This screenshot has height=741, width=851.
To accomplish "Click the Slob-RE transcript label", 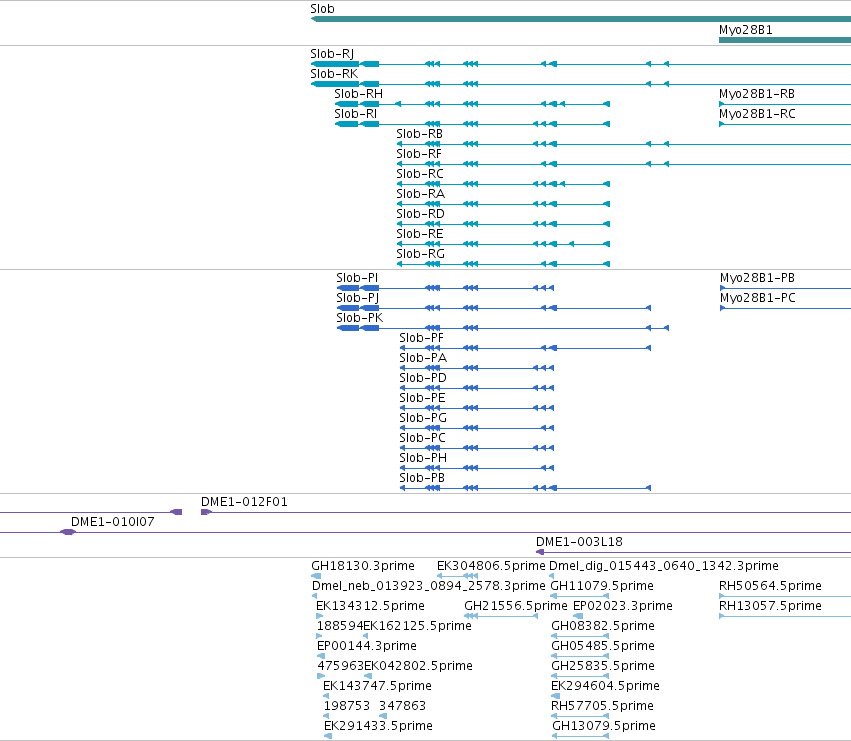I will [x=420, y=234].
